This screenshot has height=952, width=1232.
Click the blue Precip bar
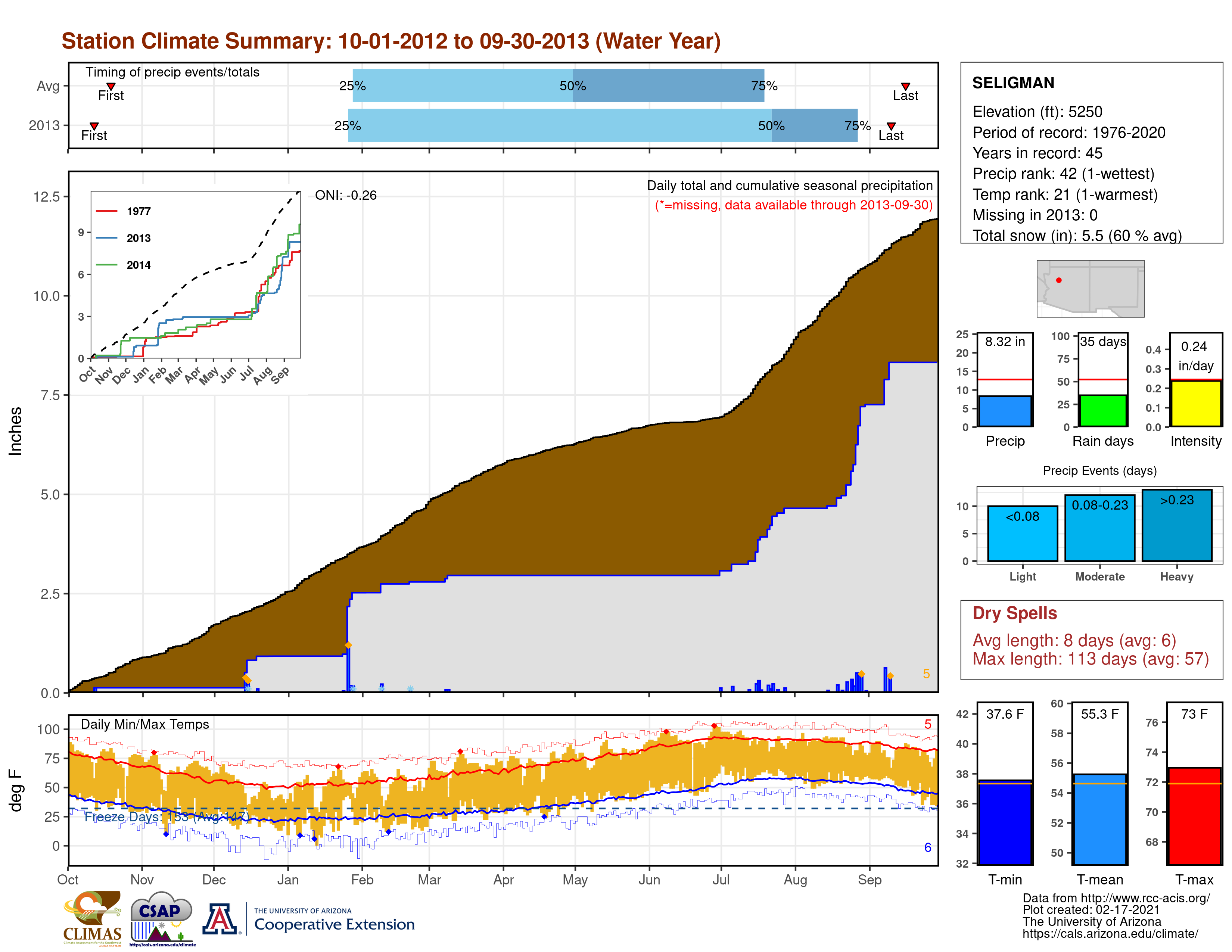coord(1005,411)
